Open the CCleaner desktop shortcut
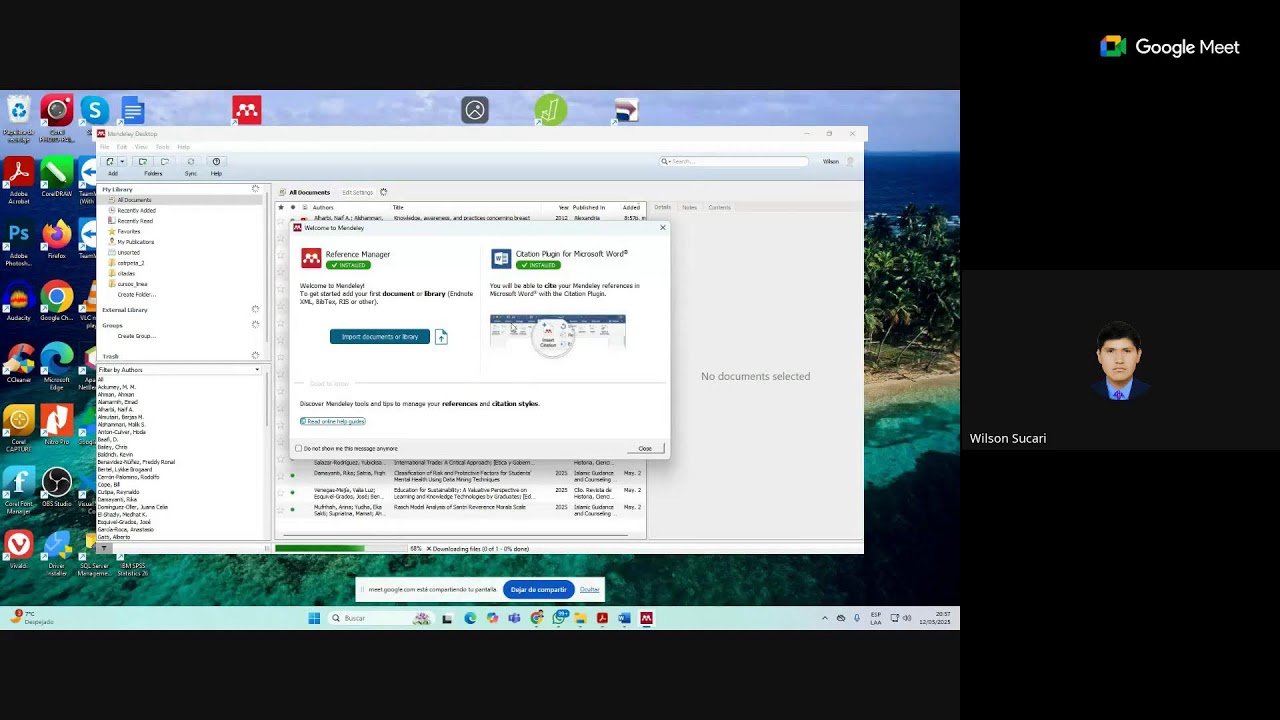Image resolution: width=1280 pixels, height=720 pixels. click(18, 361)
